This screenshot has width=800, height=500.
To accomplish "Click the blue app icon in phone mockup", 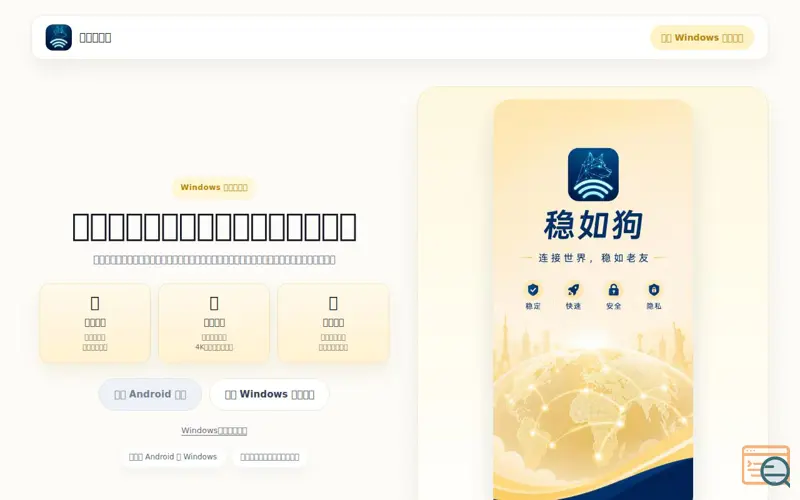I will [593, 174].
